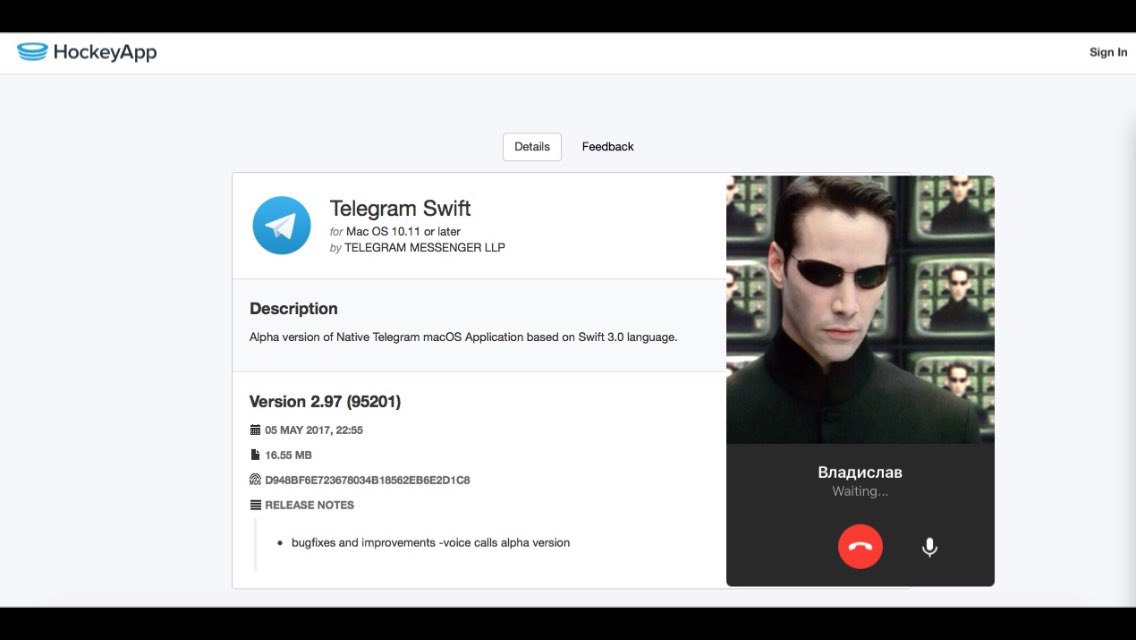Click the TELEGRAM MESSENGER LLP developer name
Screen dimensions: 1136x640
tap(425, 247)
